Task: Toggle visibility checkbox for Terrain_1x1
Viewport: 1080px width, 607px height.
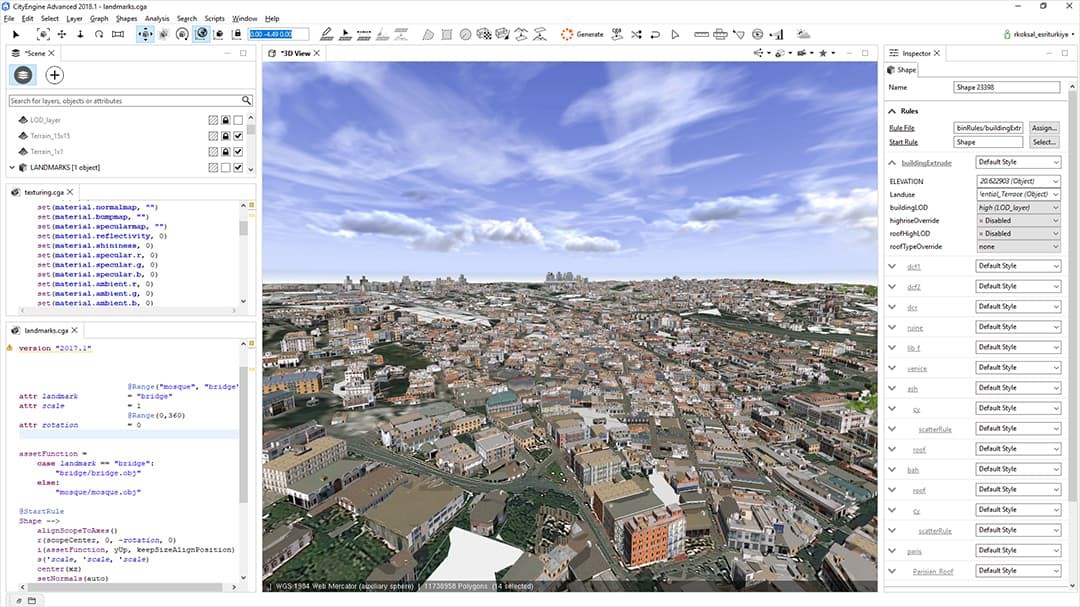Action: click(238, 152)
